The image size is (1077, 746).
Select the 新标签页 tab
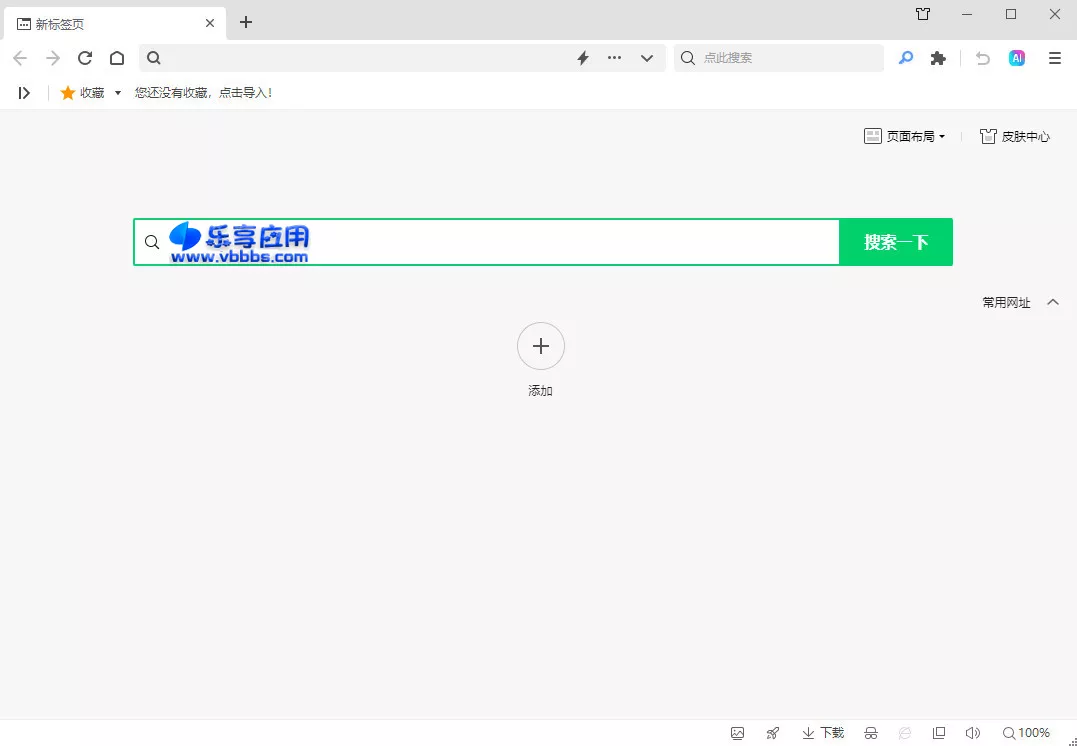tap(115, 24)
